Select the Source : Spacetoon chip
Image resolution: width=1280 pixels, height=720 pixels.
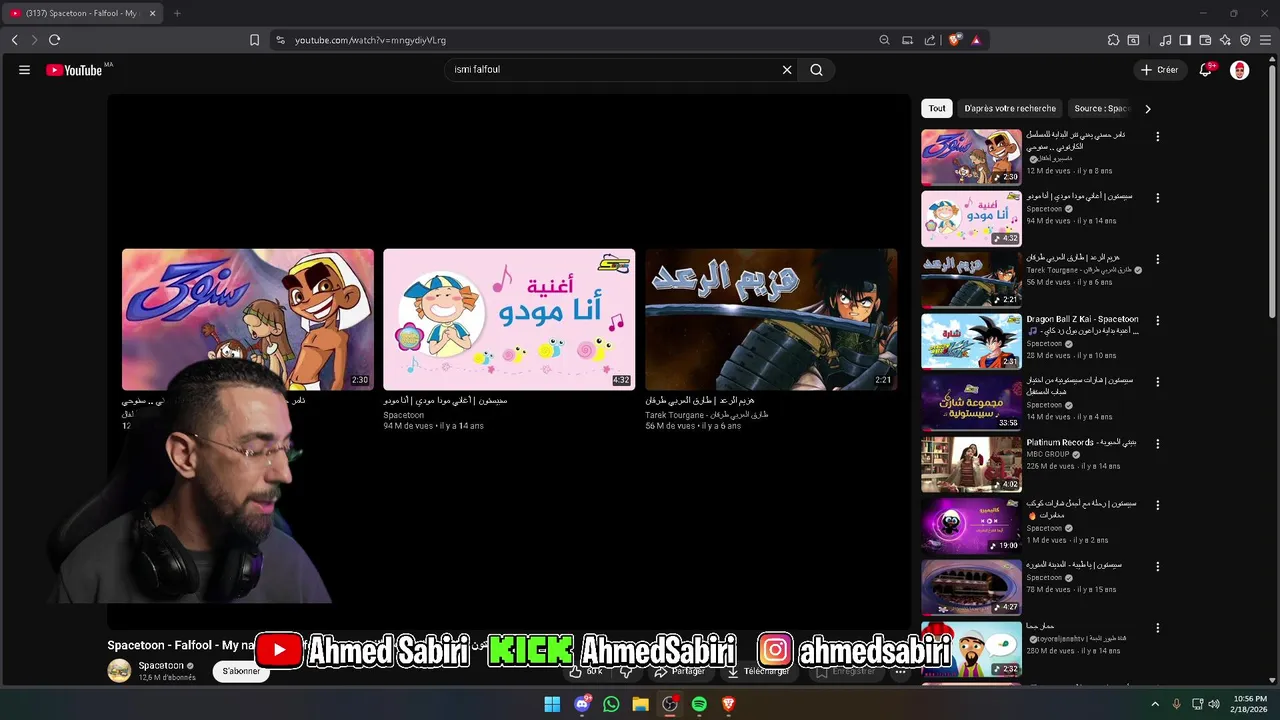coord(1101,108)
